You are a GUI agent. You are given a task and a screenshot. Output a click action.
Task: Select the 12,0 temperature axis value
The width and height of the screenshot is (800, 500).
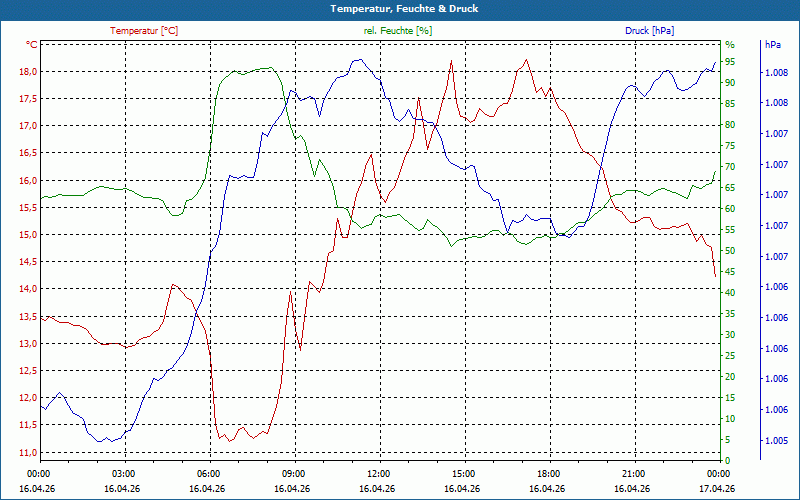(x=28, y=397)
